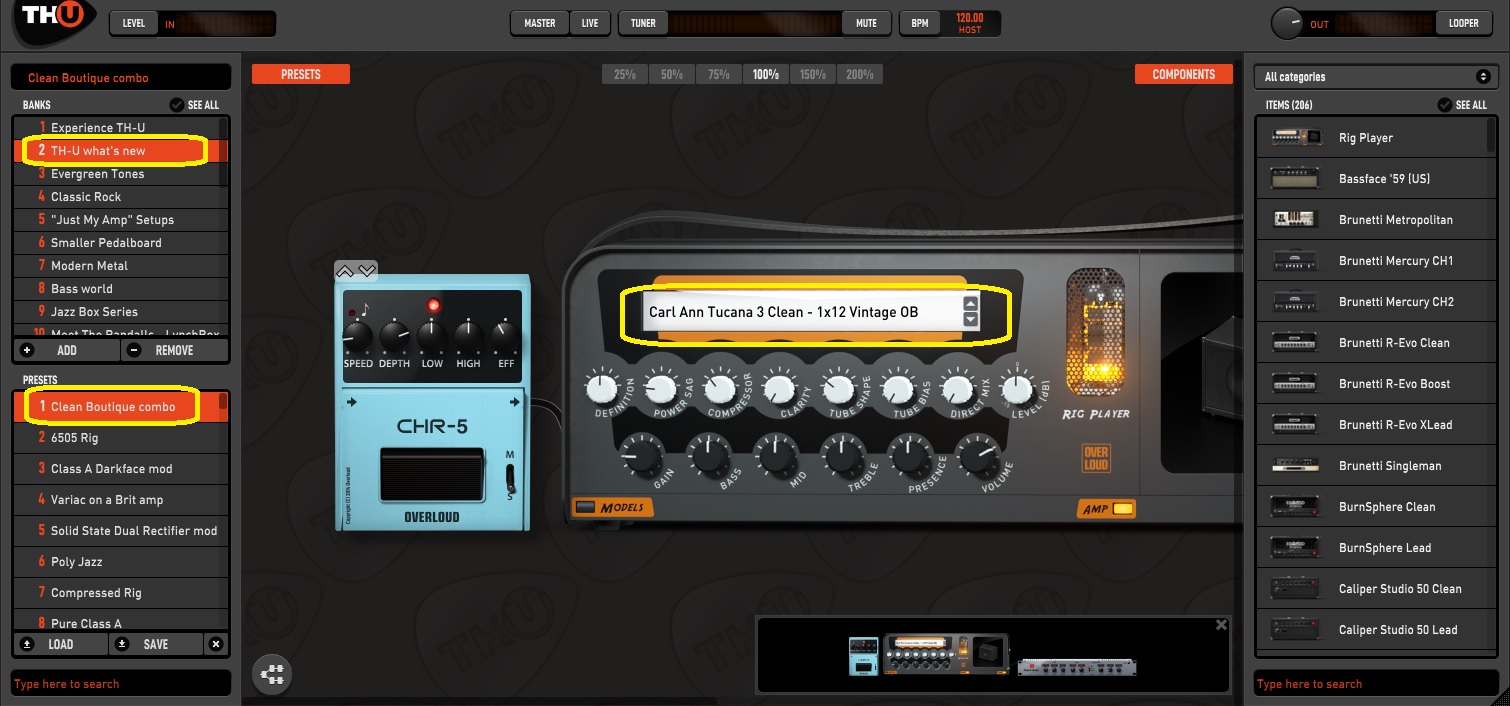This screenshot has width=1510, height=706.
Task: Set zoom to 200%
Action: pos(860,75)
